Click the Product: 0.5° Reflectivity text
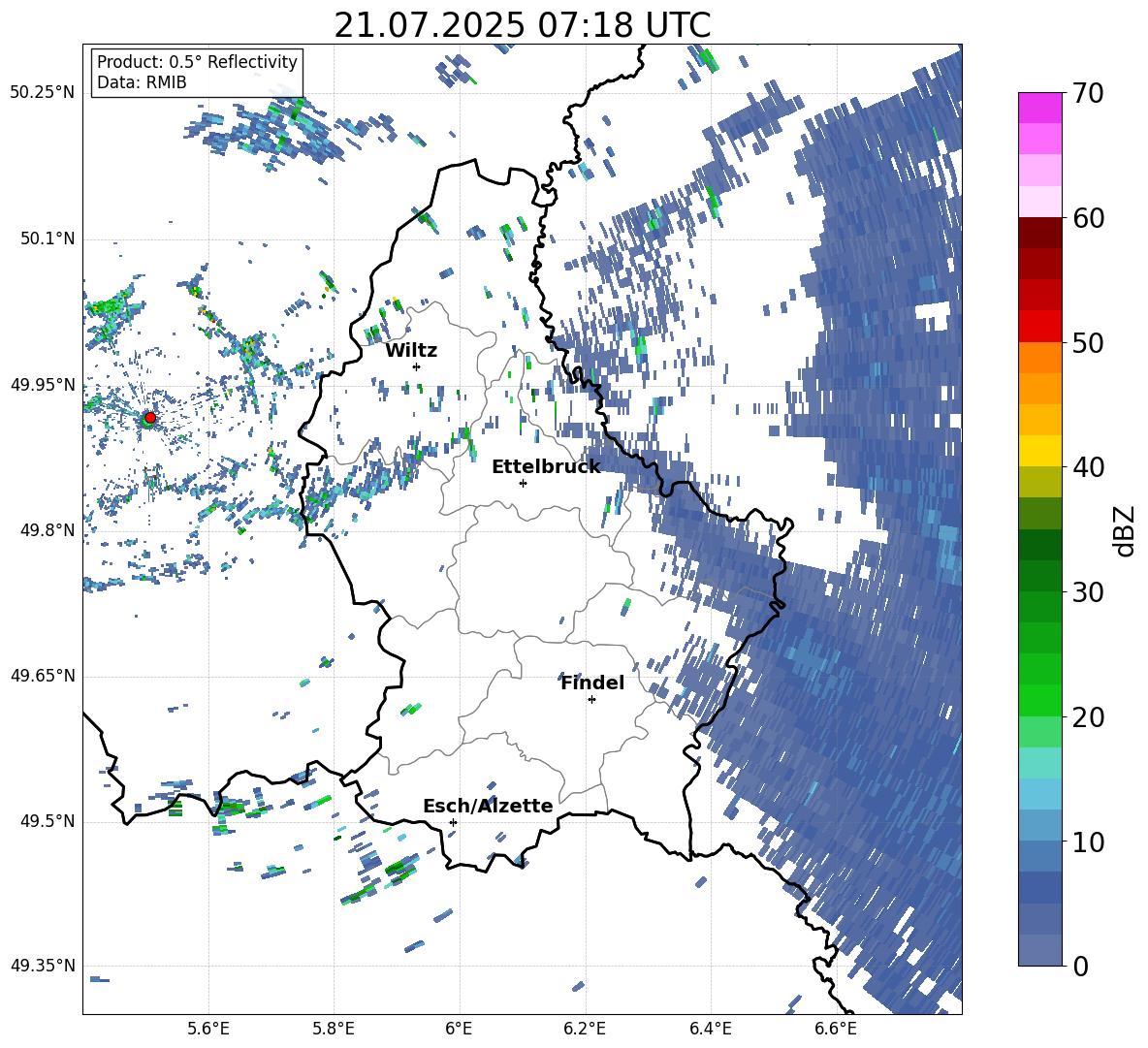1148x1048 pixels. tap(197, 61)
